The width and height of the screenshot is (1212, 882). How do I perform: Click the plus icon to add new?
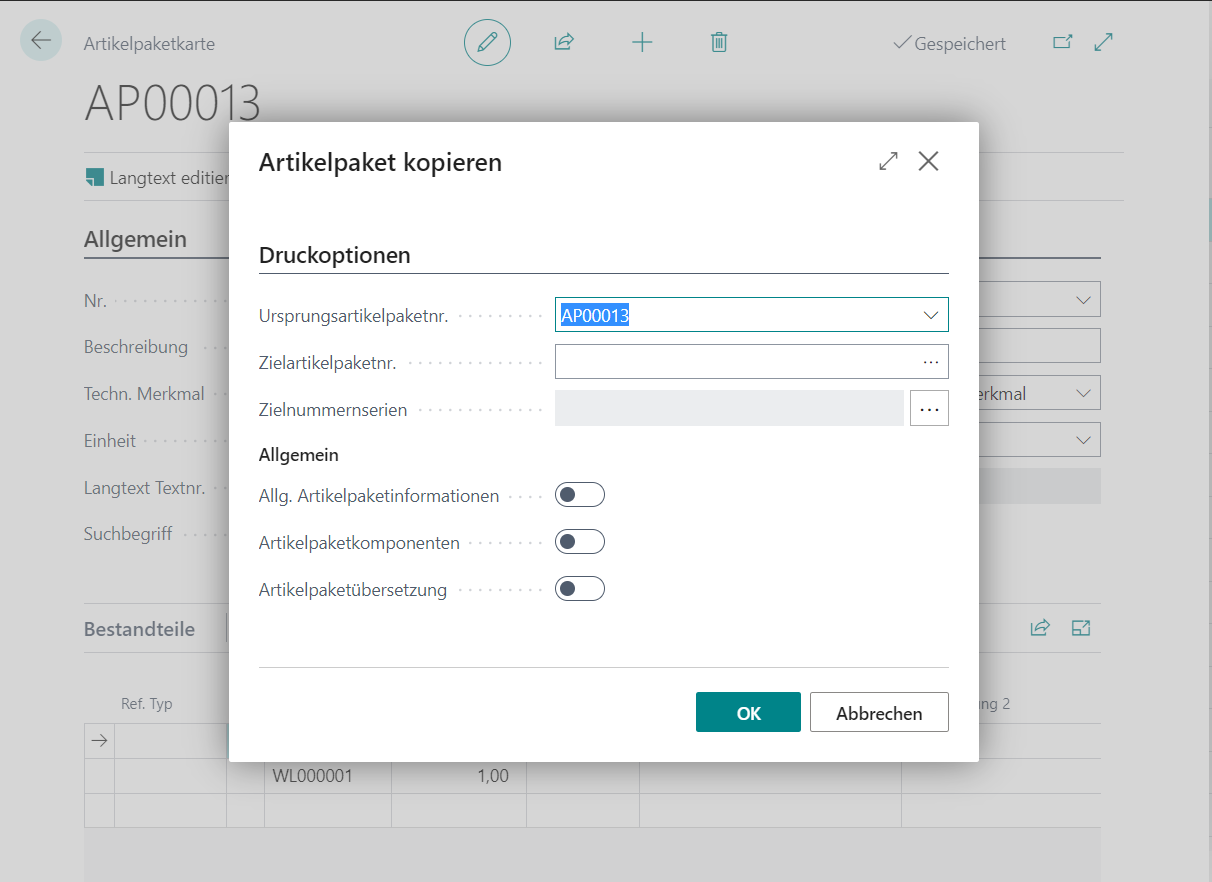click(x=642, y=42)
